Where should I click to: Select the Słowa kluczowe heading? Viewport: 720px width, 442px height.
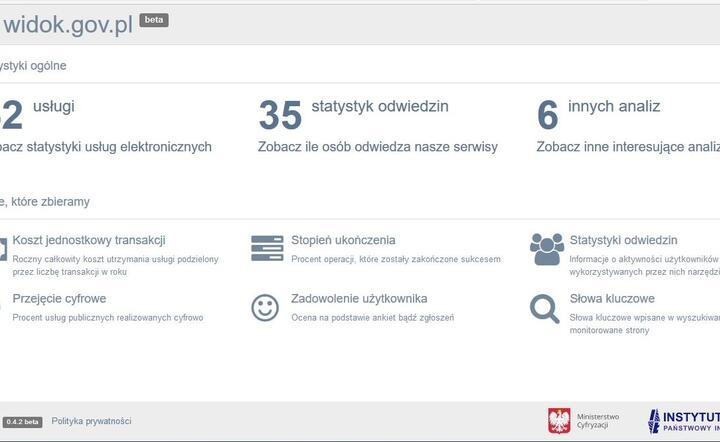pyautogui.click(x=612, y=299)
